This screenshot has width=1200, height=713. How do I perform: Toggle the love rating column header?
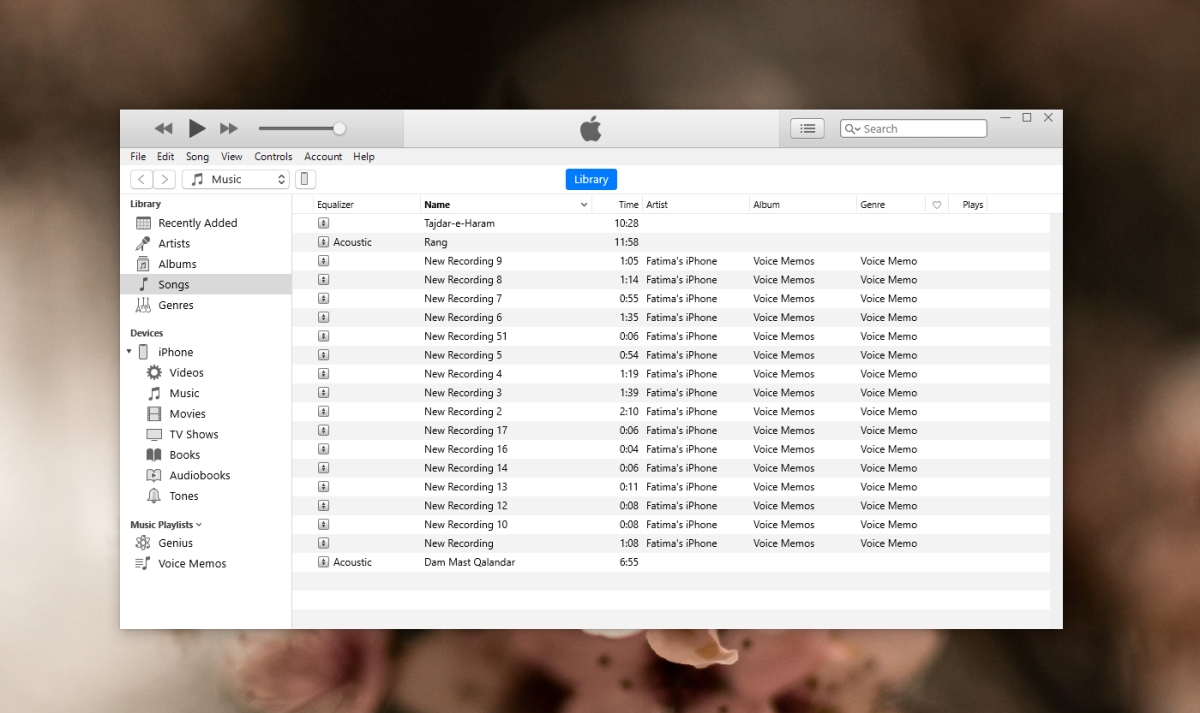tap(936, 204)
